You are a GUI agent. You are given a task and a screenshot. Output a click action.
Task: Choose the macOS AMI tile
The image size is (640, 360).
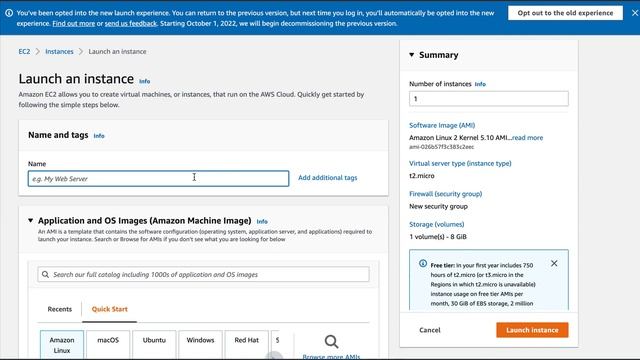(108, 345)
